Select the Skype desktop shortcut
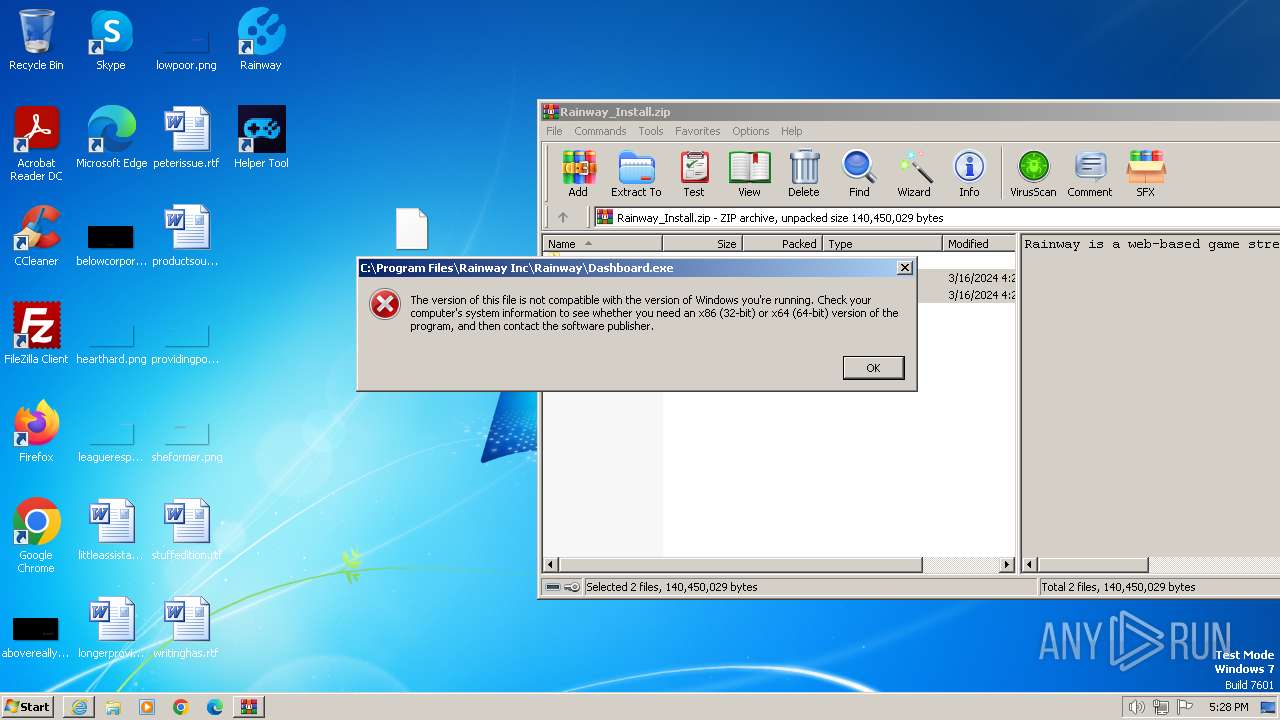This screenshot has height=720, width=1280. coord(111,40)
